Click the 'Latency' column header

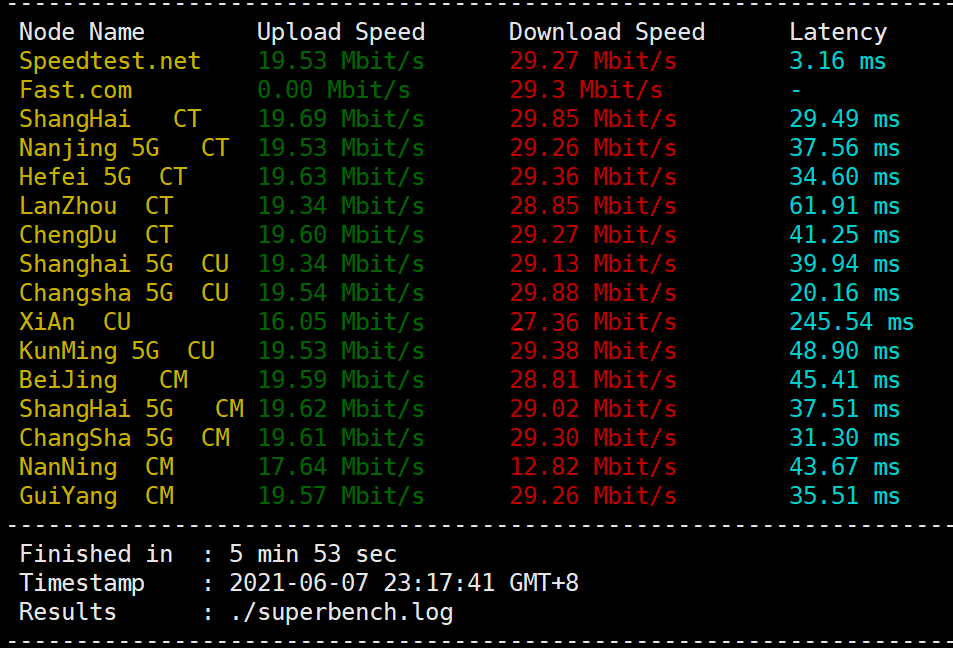click(838, 32)
